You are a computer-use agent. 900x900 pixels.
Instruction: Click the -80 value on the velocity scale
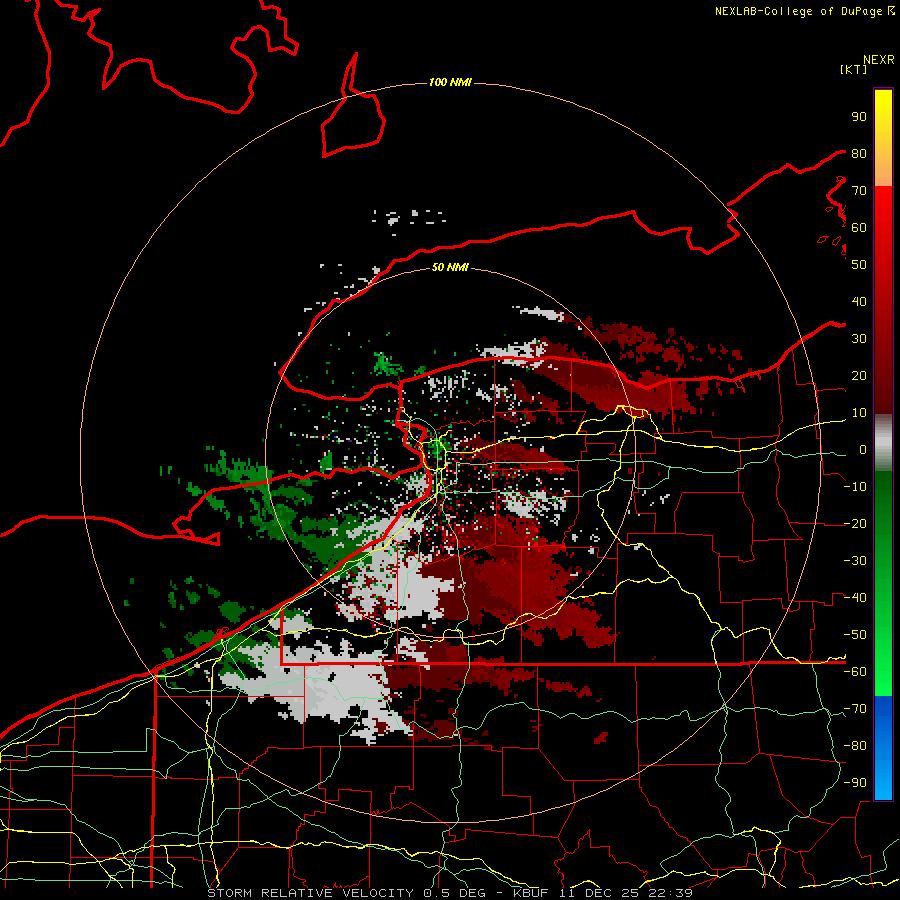click(x=855, y=746)
